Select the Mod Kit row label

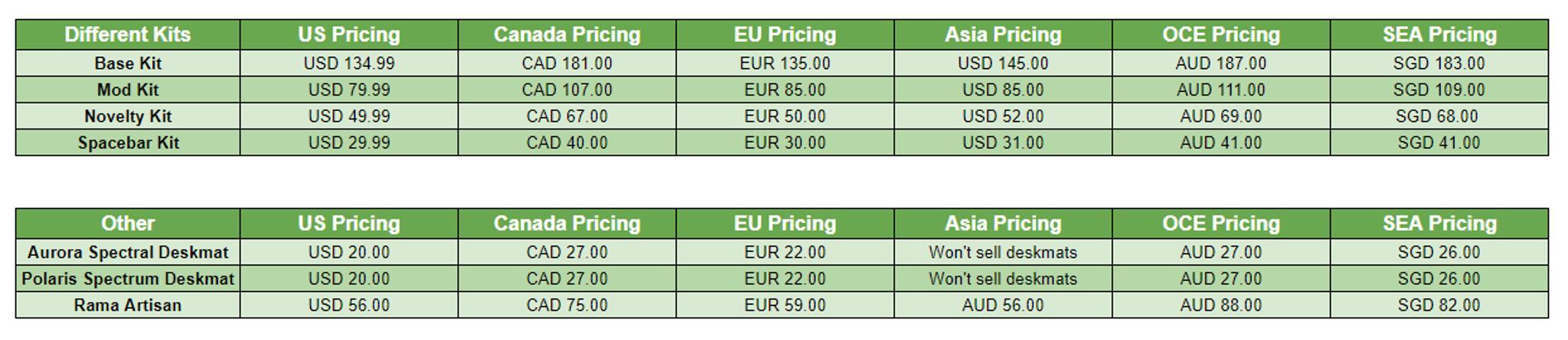point(128,90)
